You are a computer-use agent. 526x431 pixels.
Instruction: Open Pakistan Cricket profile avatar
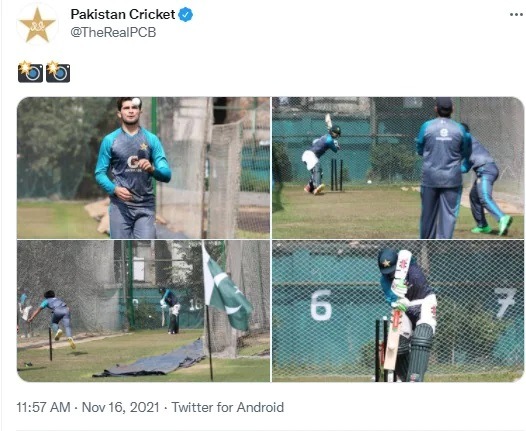coord(37,24)
